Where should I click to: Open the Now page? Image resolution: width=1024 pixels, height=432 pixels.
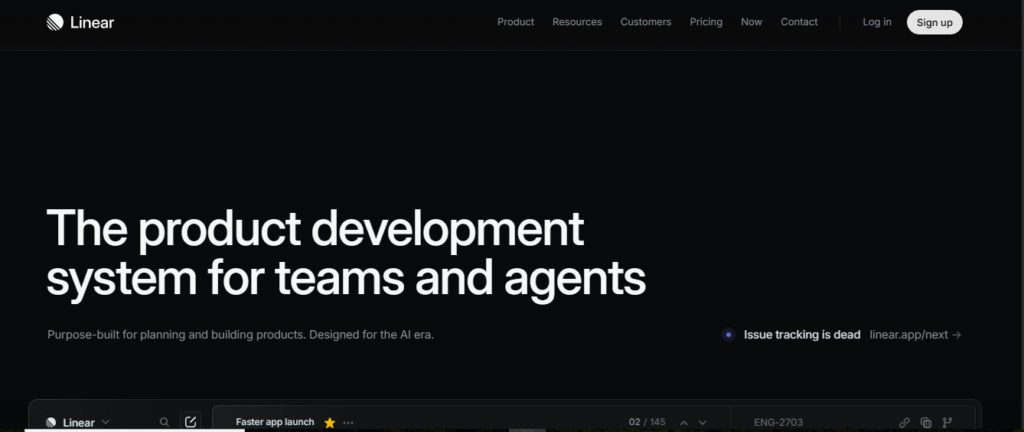(x=751, y=22)
